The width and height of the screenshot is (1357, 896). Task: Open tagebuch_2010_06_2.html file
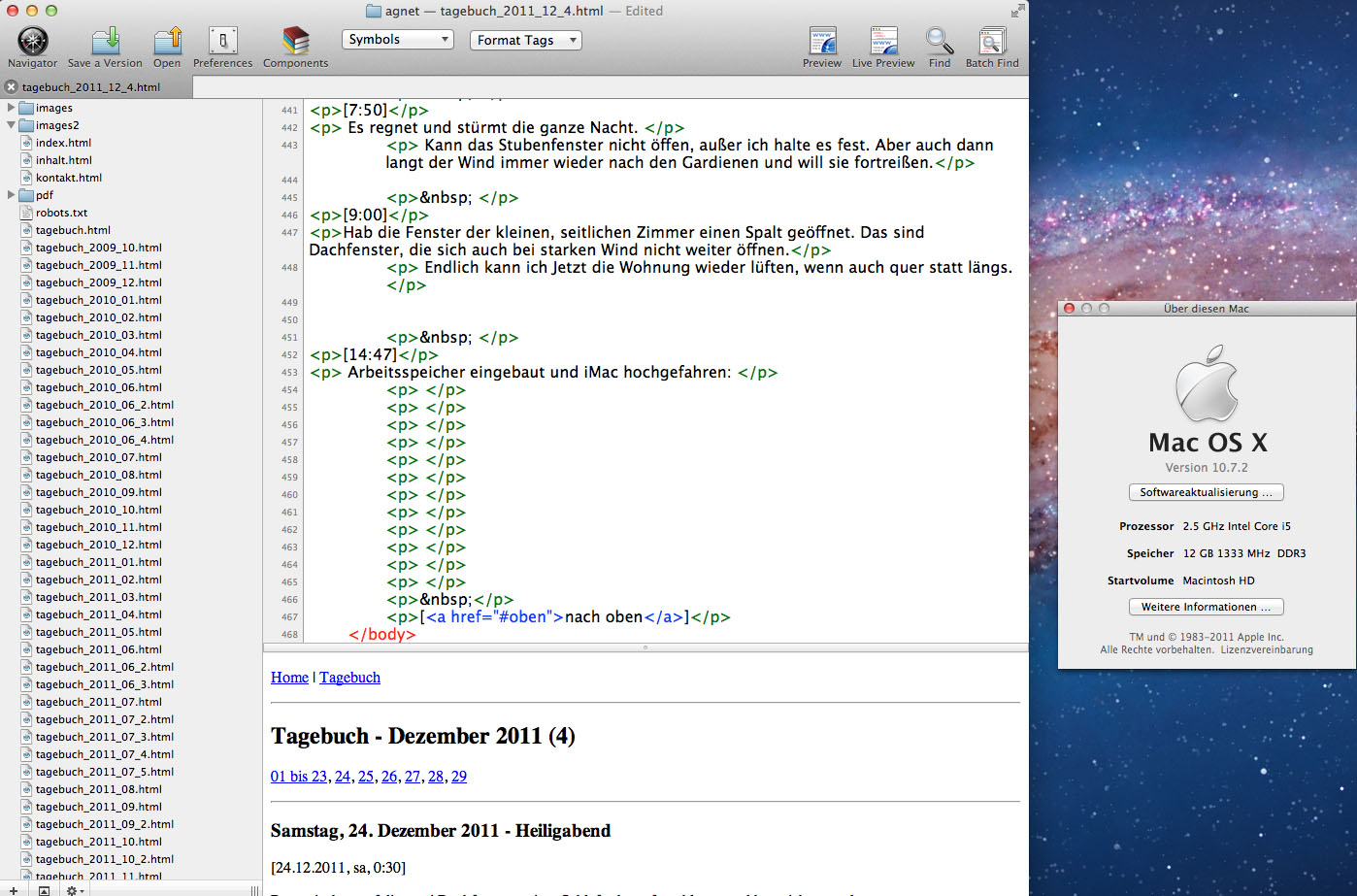(x=105, y=405)
